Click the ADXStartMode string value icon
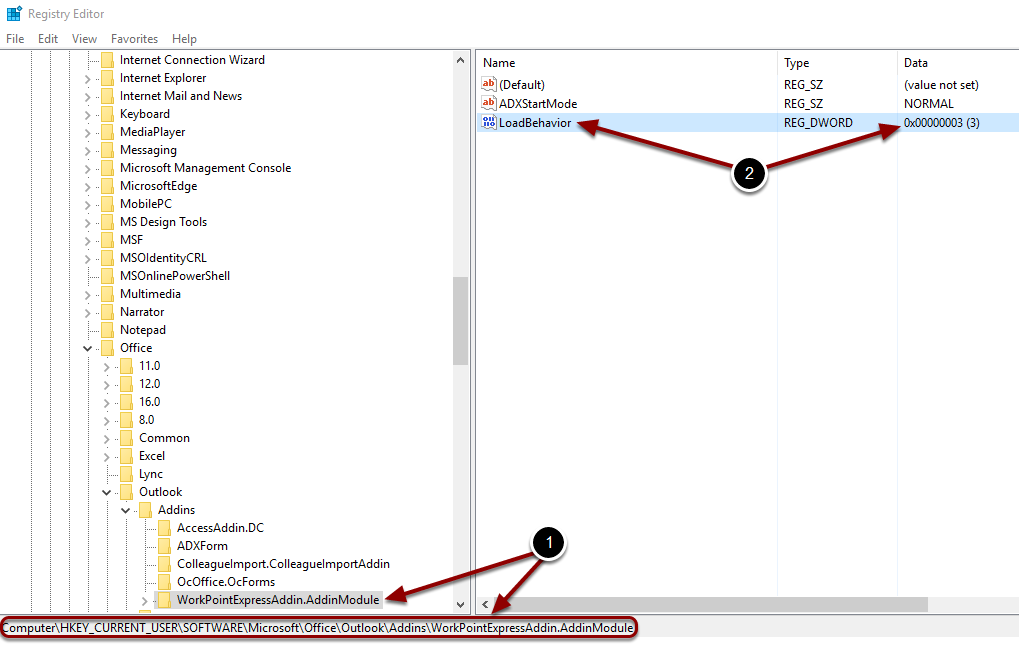Screen dimensions: 1019x658 pyautogui.click(x=489, y=103)
